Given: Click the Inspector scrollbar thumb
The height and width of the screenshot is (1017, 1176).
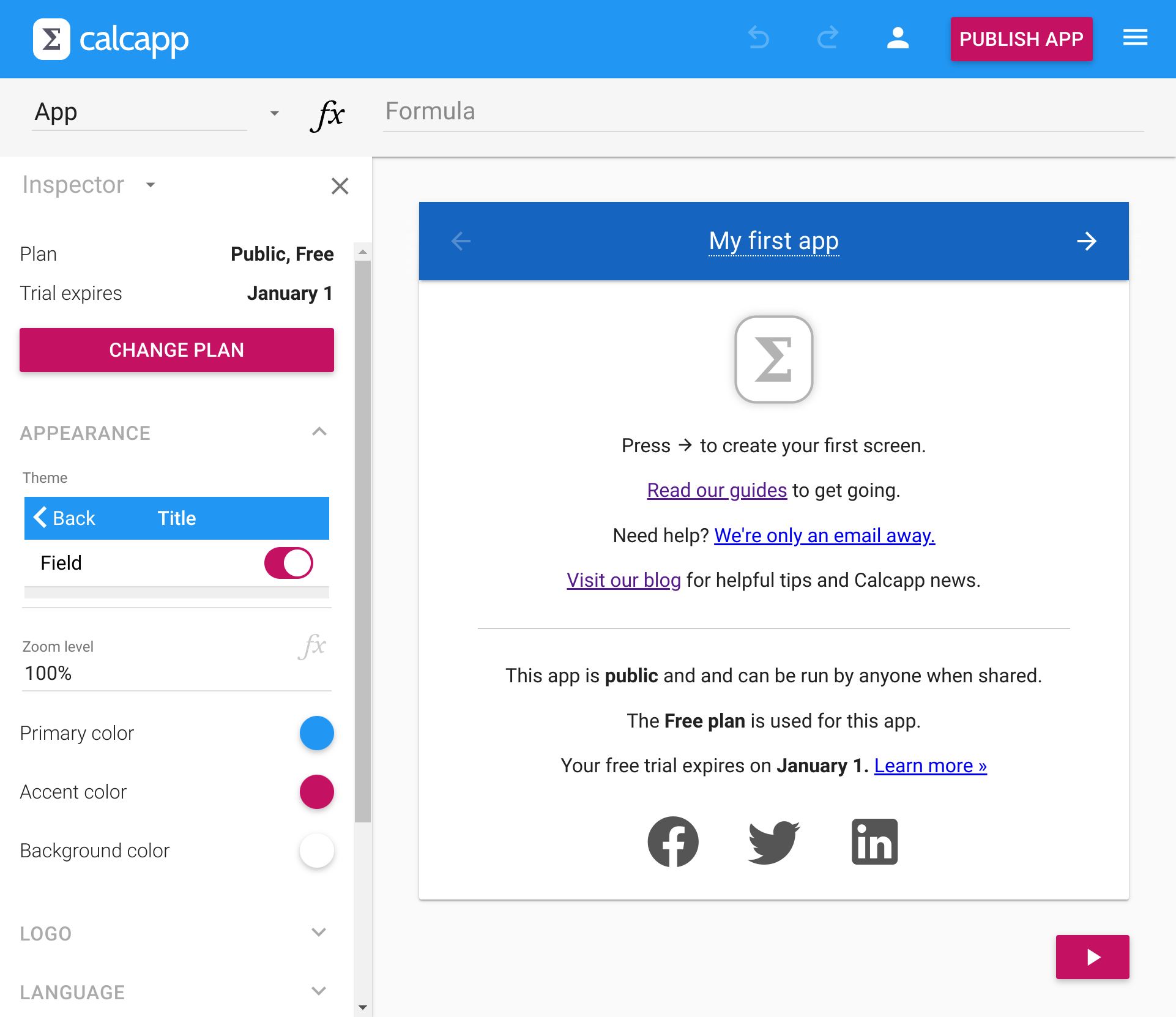Looking at the screenshot, I should click(362, 542).
